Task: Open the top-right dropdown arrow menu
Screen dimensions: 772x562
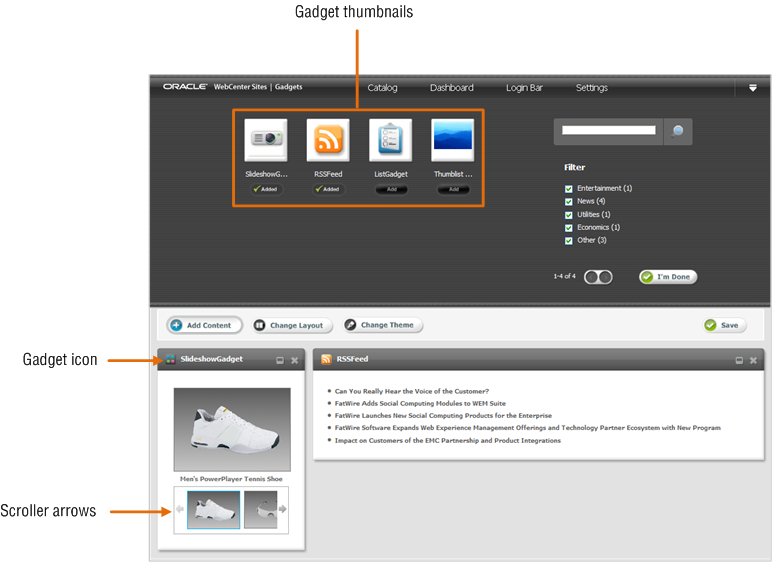Action: [x=753, y=88]
